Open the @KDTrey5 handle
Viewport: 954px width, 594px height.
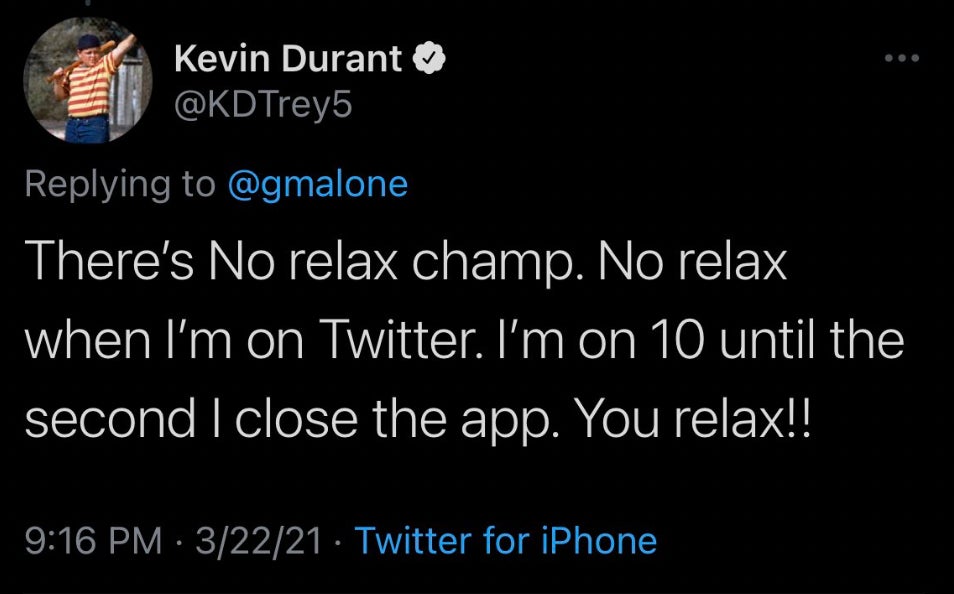pyautogui.click(x=263, y=105)
